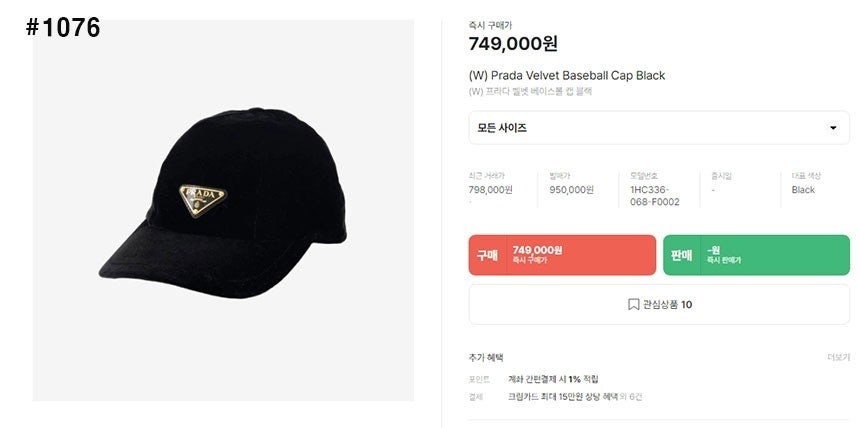The height and width of the screenshot is (428, 860).
Task: Click the bookmark icon beside 관심상품
Action: [x=633, y=304]
